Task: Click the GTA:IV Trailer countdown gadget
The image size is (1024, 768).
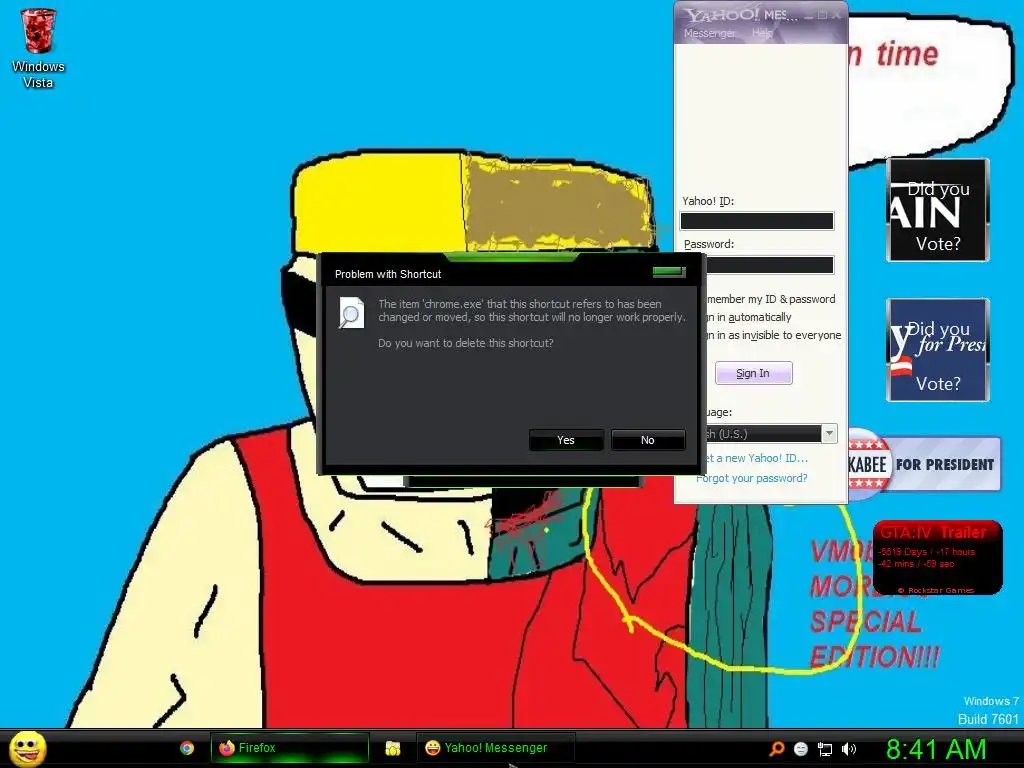Action: (937, 557)
